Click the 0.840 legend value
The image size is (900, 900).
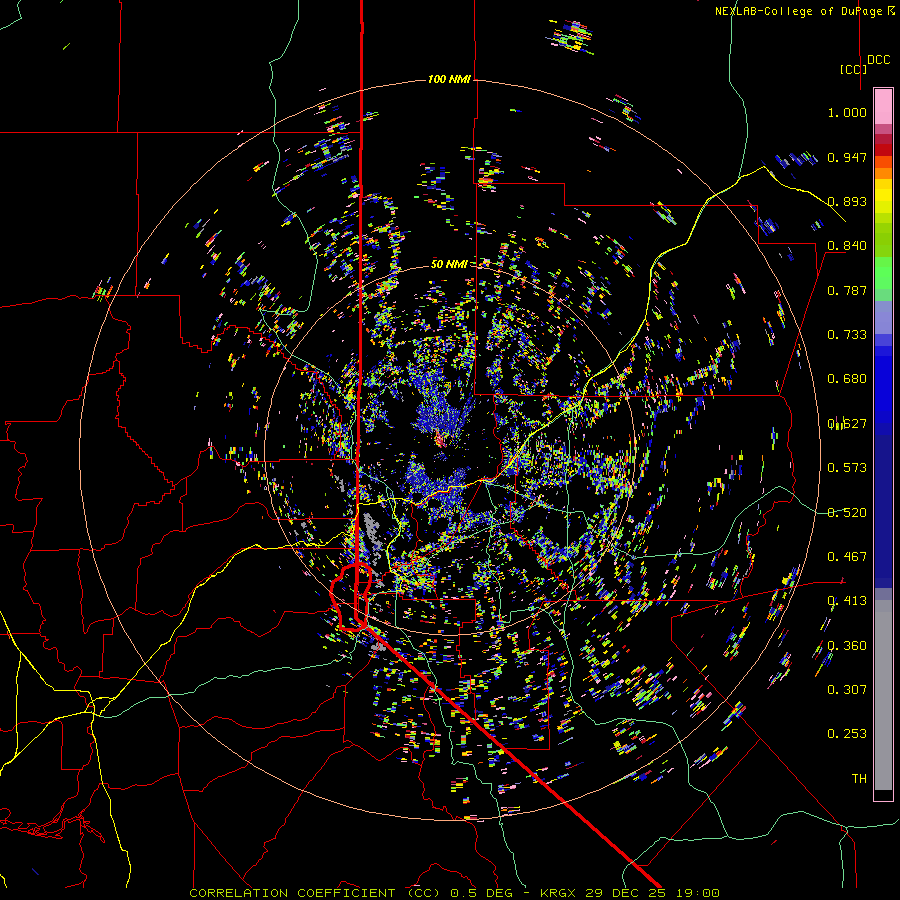(847, 246)
